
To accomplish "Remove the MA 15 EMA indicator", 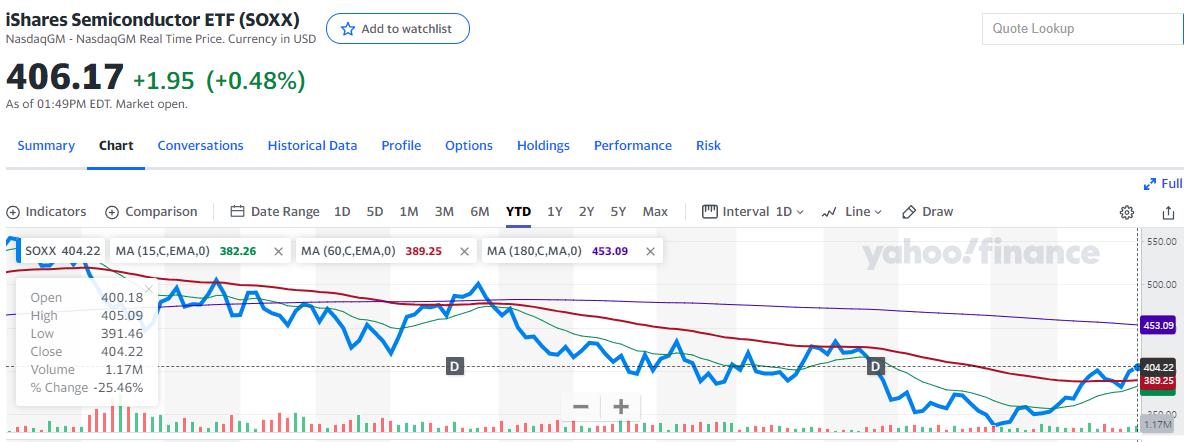I will click(x=278, y=251).
